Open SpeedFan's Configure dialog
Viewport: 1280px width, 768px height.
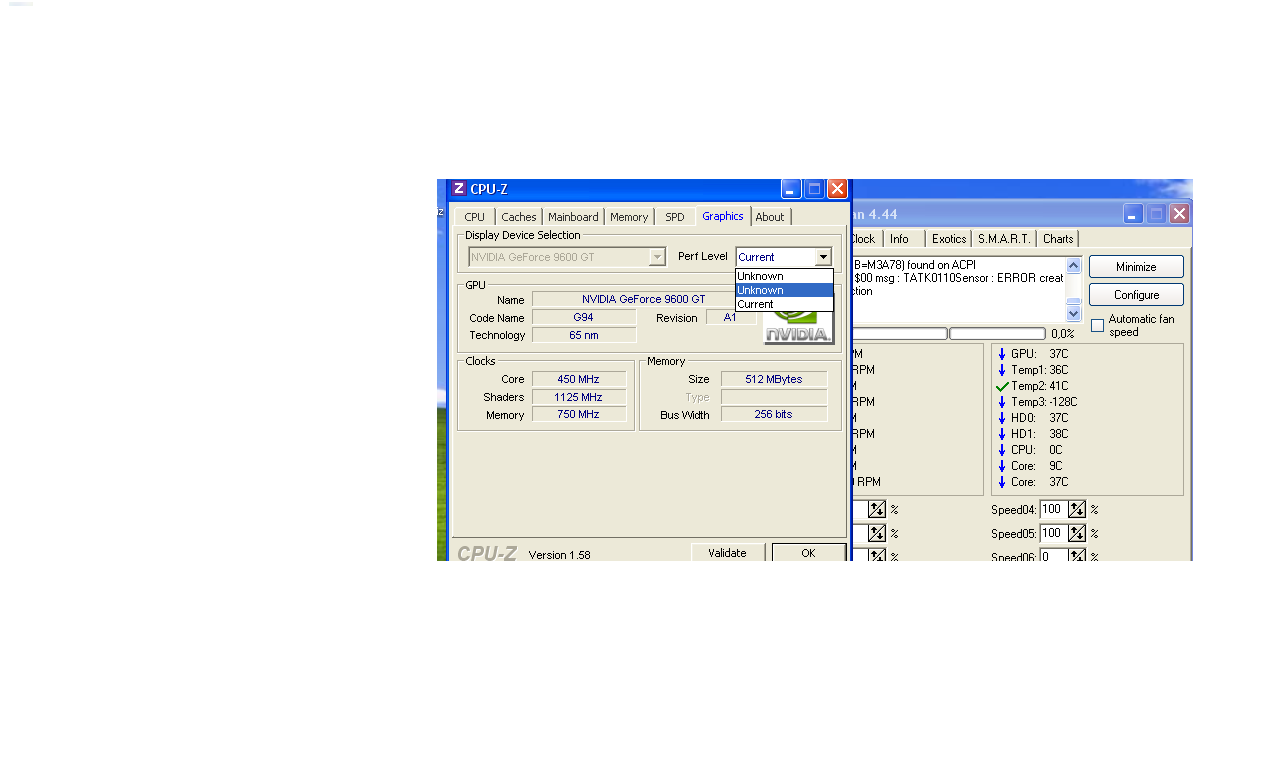click(x=1136, y=295)
